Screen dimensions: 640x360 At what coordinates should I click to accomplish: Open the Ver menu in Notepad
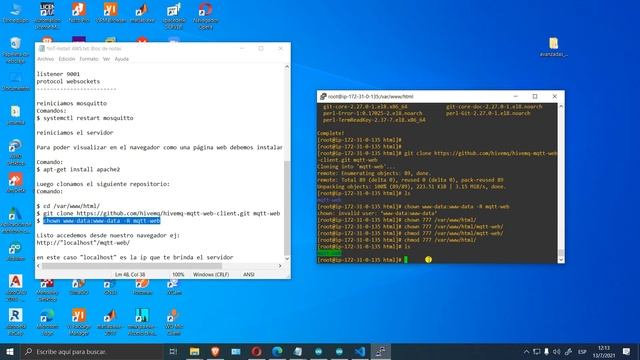tap(106, 59)
